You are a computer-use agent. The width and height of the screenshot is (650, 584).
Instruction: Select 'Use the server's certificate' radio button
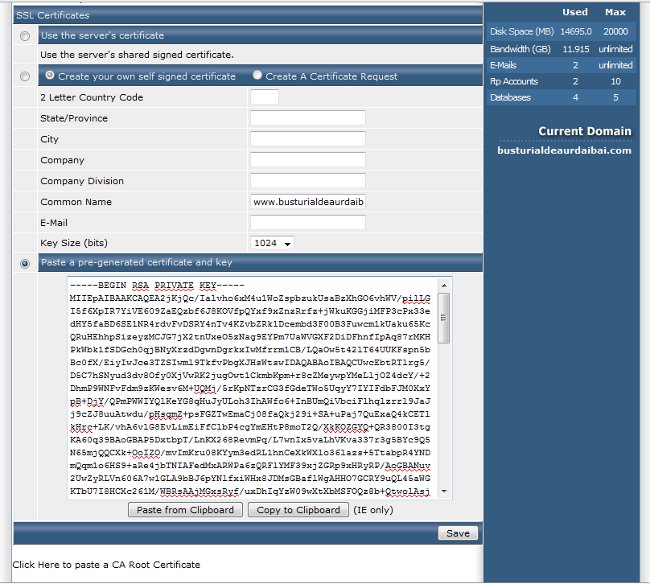click(x=25, y=36)
